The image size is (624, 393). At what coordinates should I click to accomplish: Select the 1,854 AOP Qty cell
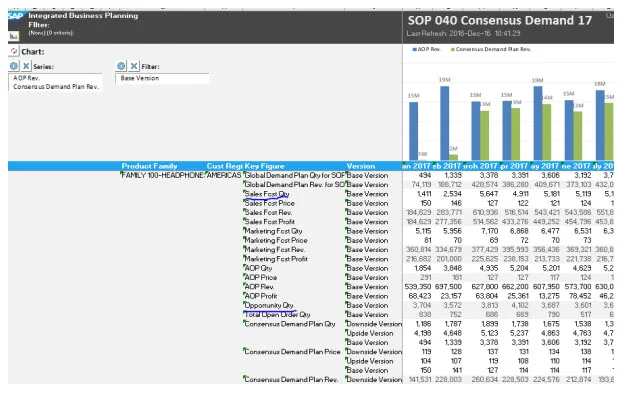[422, 268]
